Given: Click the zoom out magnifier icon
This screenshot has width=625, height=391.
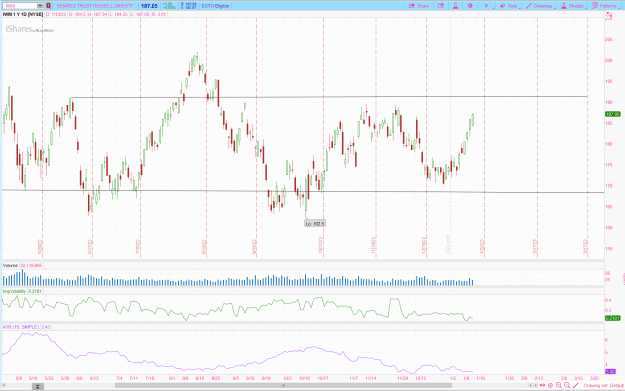Looking at the screenshot, I should click(x=567, y=385).
